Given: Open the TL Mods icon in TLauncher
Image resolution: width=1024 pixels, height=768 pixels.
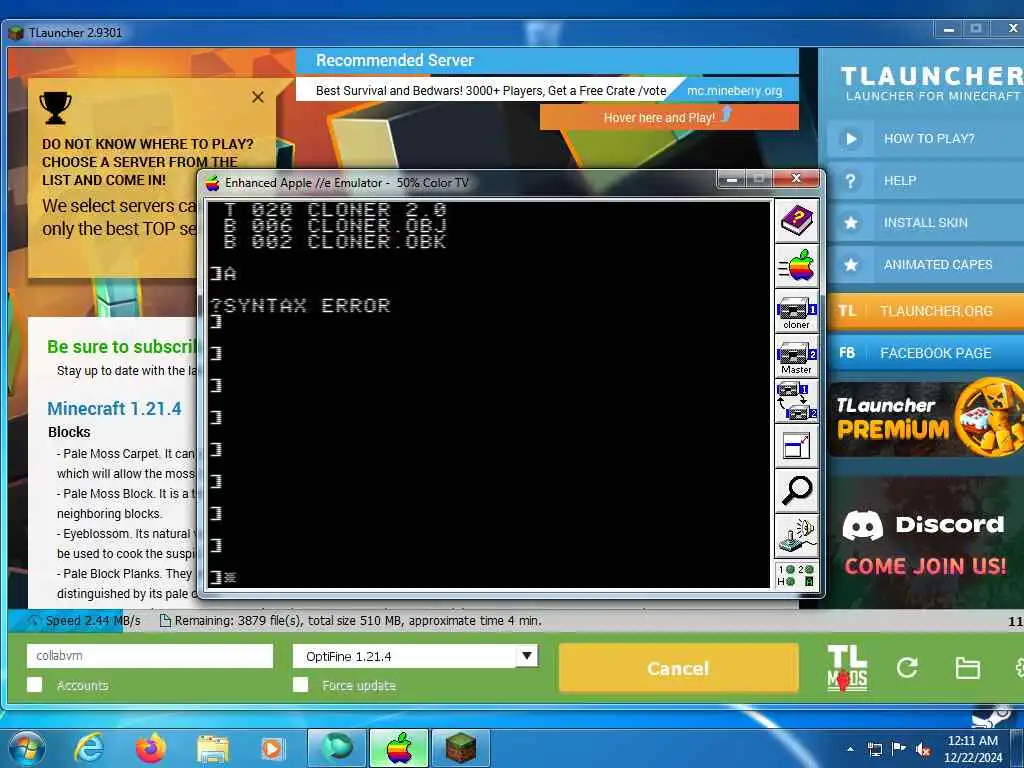Looking at the screenshot, I should (847, 668).
